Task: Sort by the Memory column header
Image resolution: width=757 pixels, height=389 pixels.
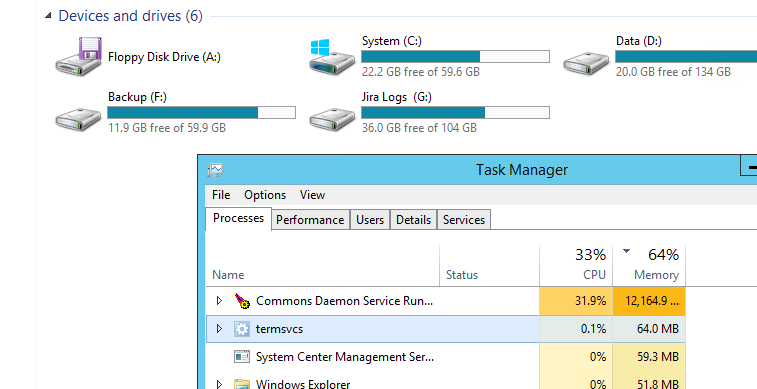Action: (649, 265)
